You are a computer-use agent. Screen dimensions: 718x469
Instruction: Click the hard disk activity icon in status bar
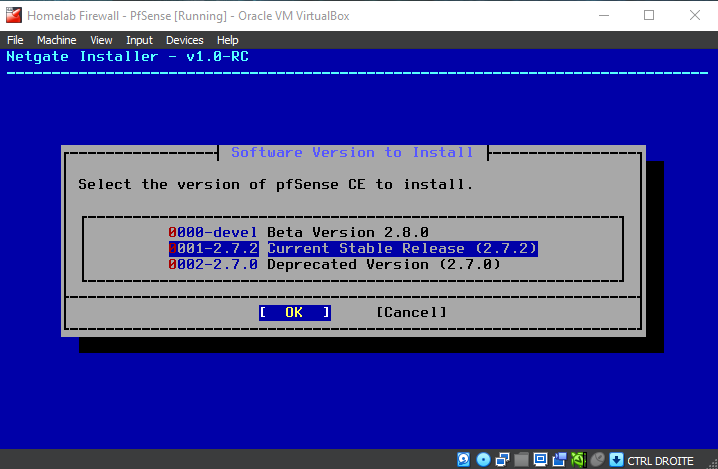pyautogui.click(x=463, y=459)
